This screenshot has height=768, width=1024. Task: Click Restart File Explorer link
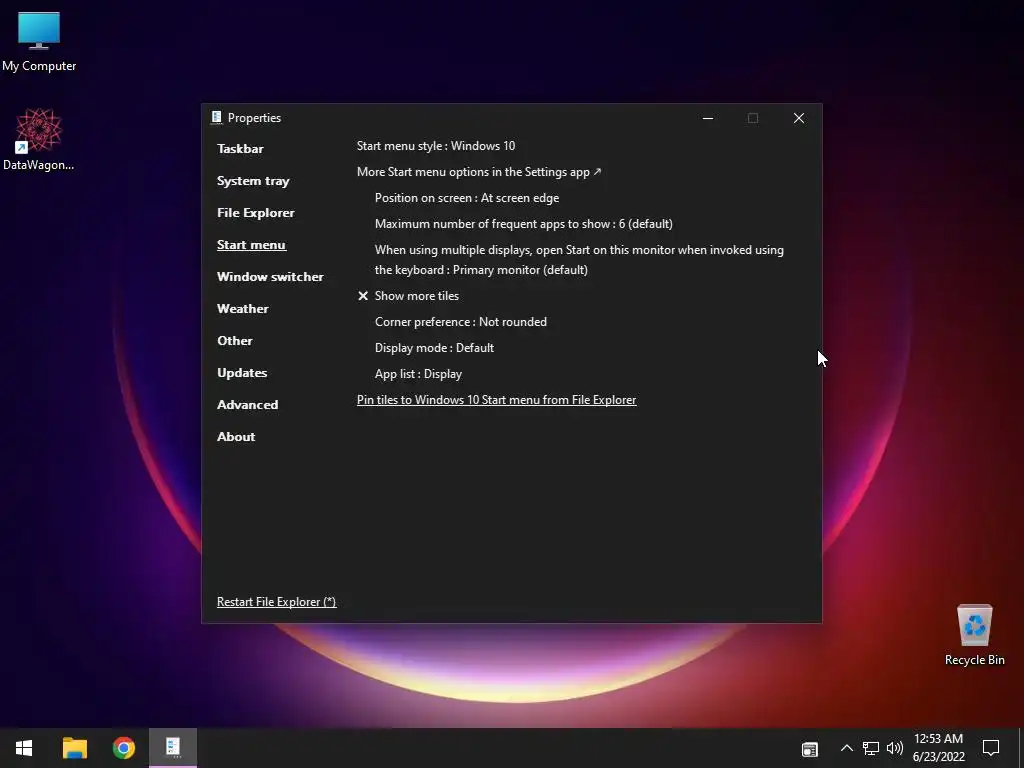coord(276,602)
